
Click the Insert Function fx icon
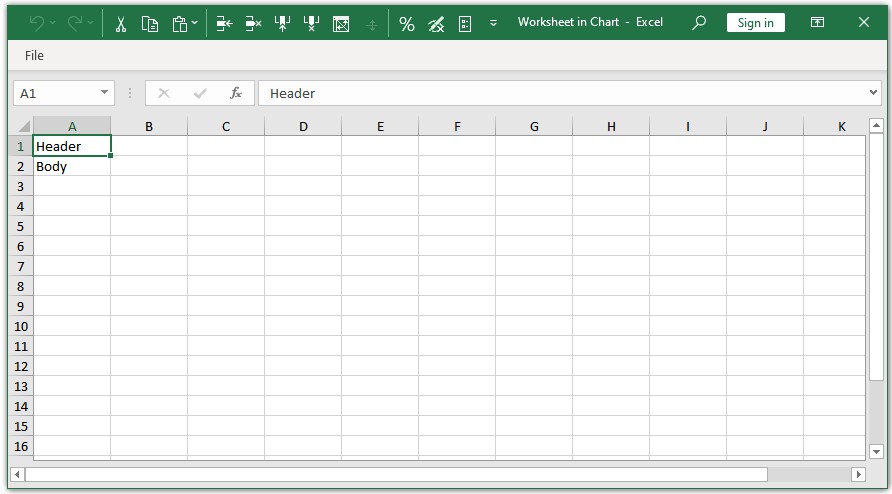(x=236, y=93)
